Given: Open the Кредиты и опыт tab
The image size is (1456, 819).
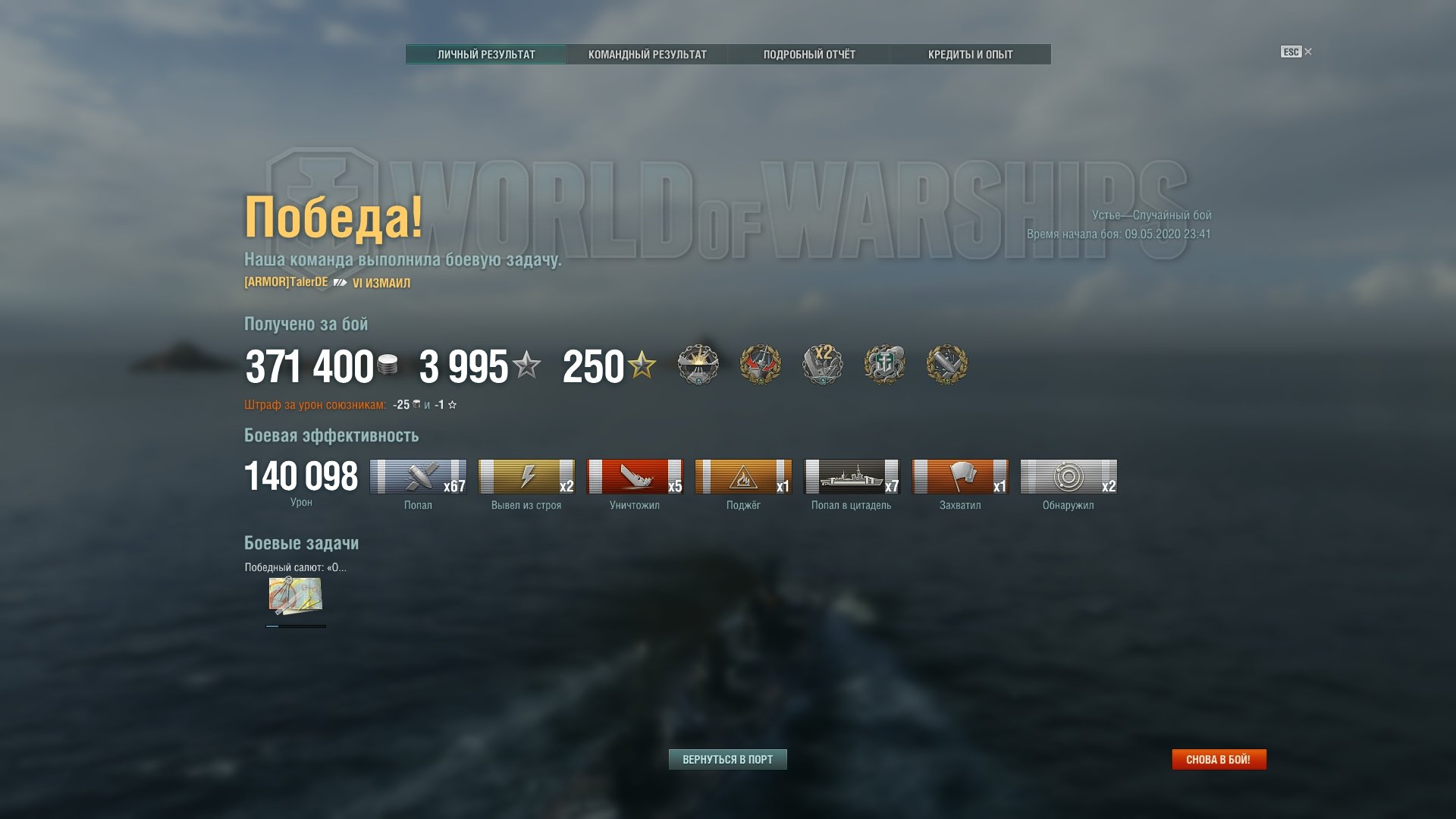Looking at the screenshot, I should pyautogui.click(x=971, y=55).
